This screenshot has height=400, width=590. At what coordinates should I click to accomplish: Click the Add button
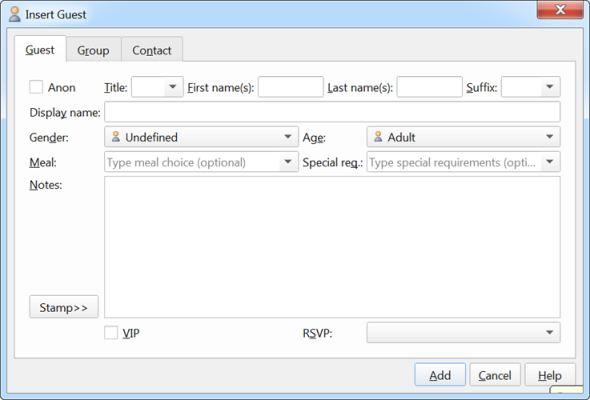tap(440, 375)
